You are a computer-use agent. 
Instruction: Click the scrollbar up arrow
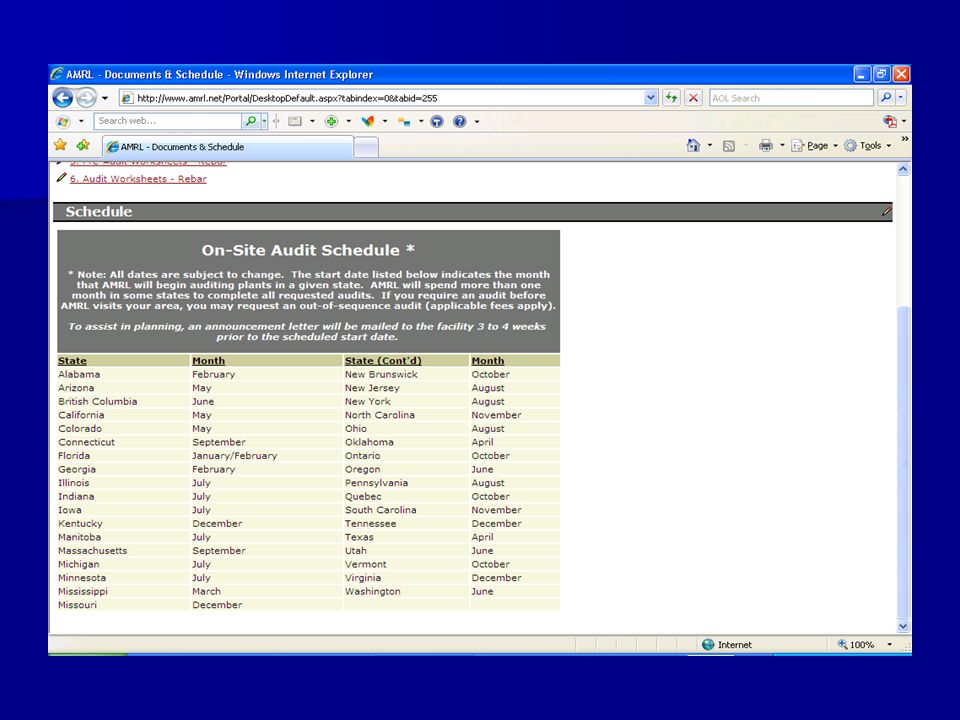click(x=903, y=170)
